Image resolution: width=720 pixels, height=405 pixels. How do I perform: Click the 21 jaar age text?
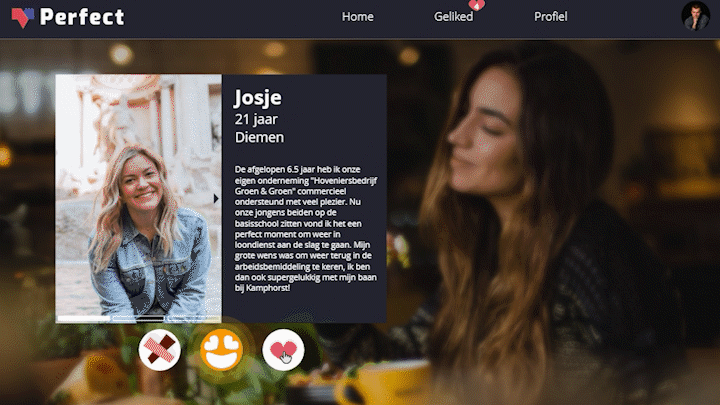pyautogui.click(x=256, y=119)
